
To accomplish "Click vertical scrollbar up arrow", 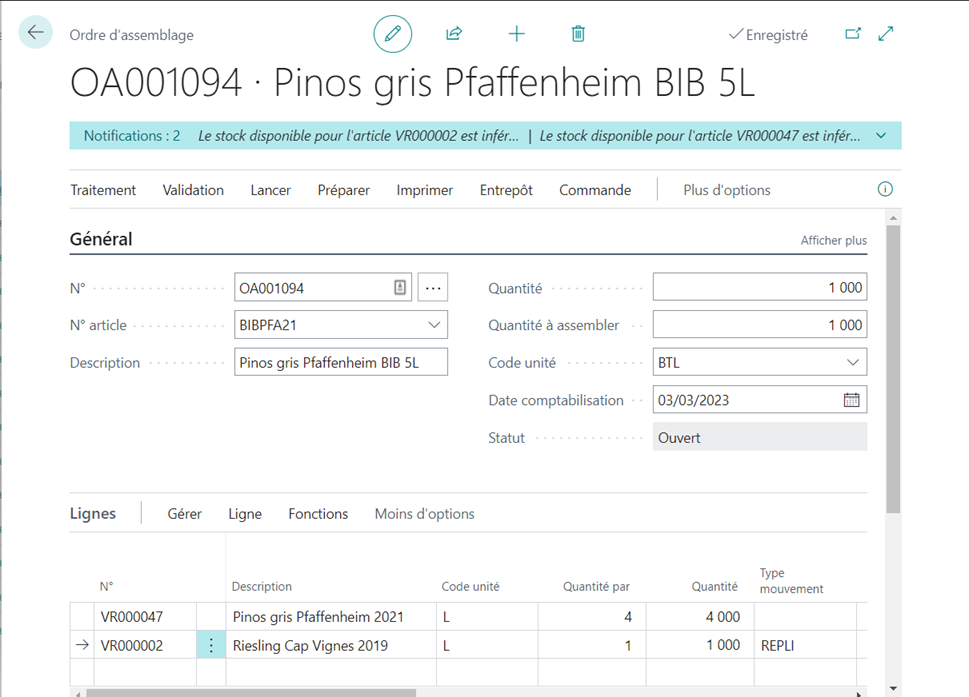I will tap(893, 218).
